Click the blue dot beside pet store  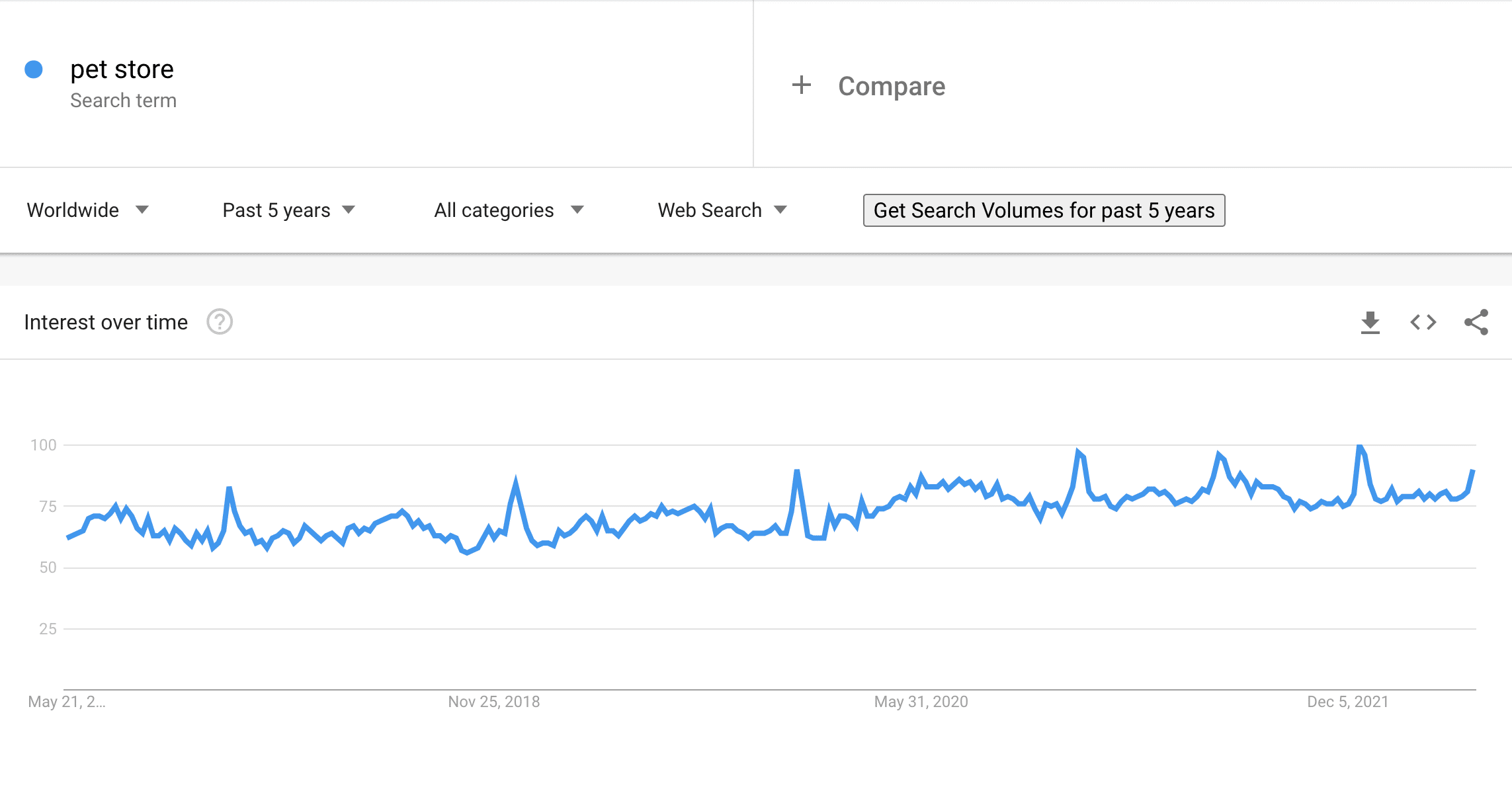point(34,69)
